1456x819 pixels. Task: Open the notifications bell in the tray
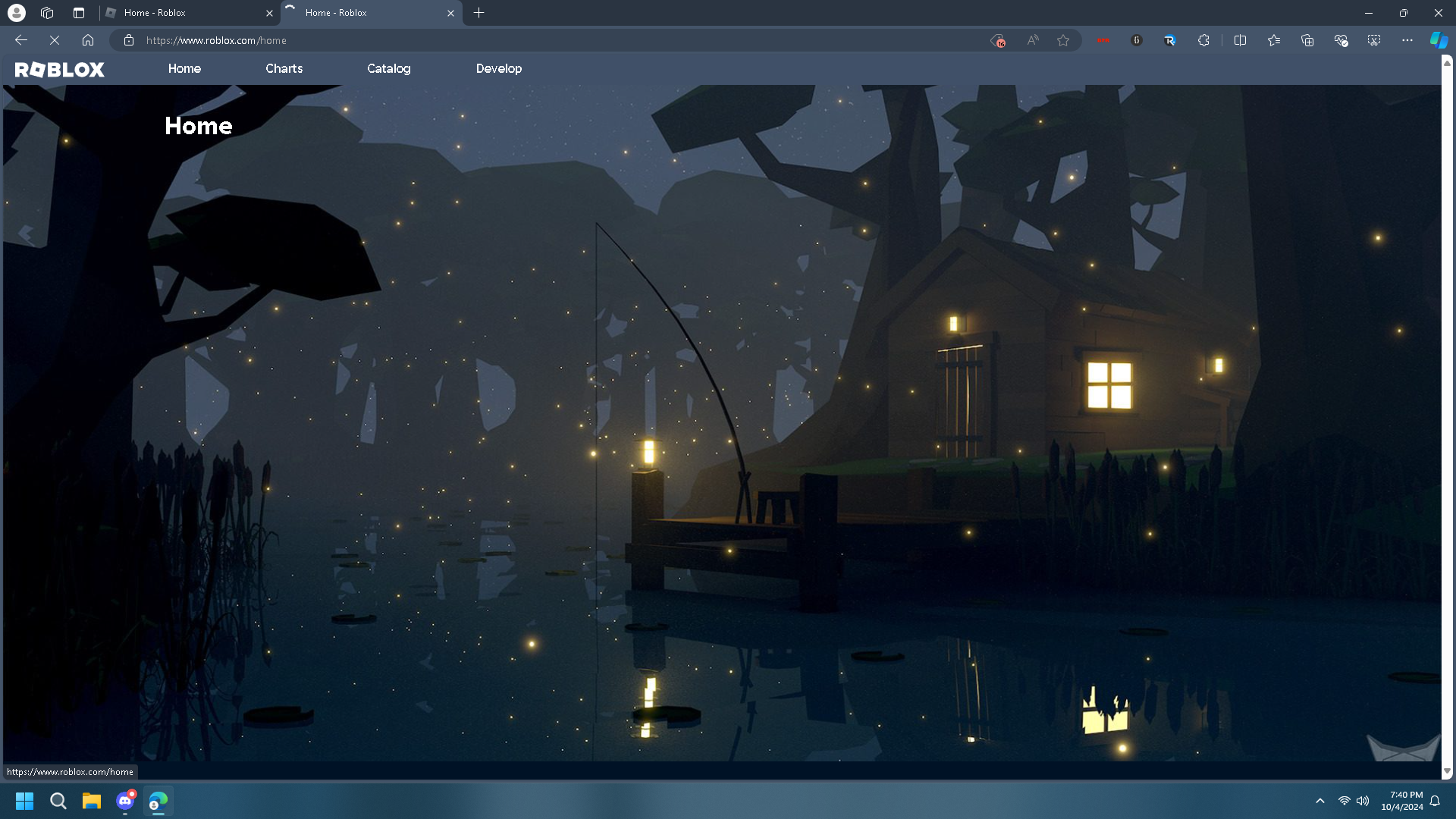coord(1435,801)
